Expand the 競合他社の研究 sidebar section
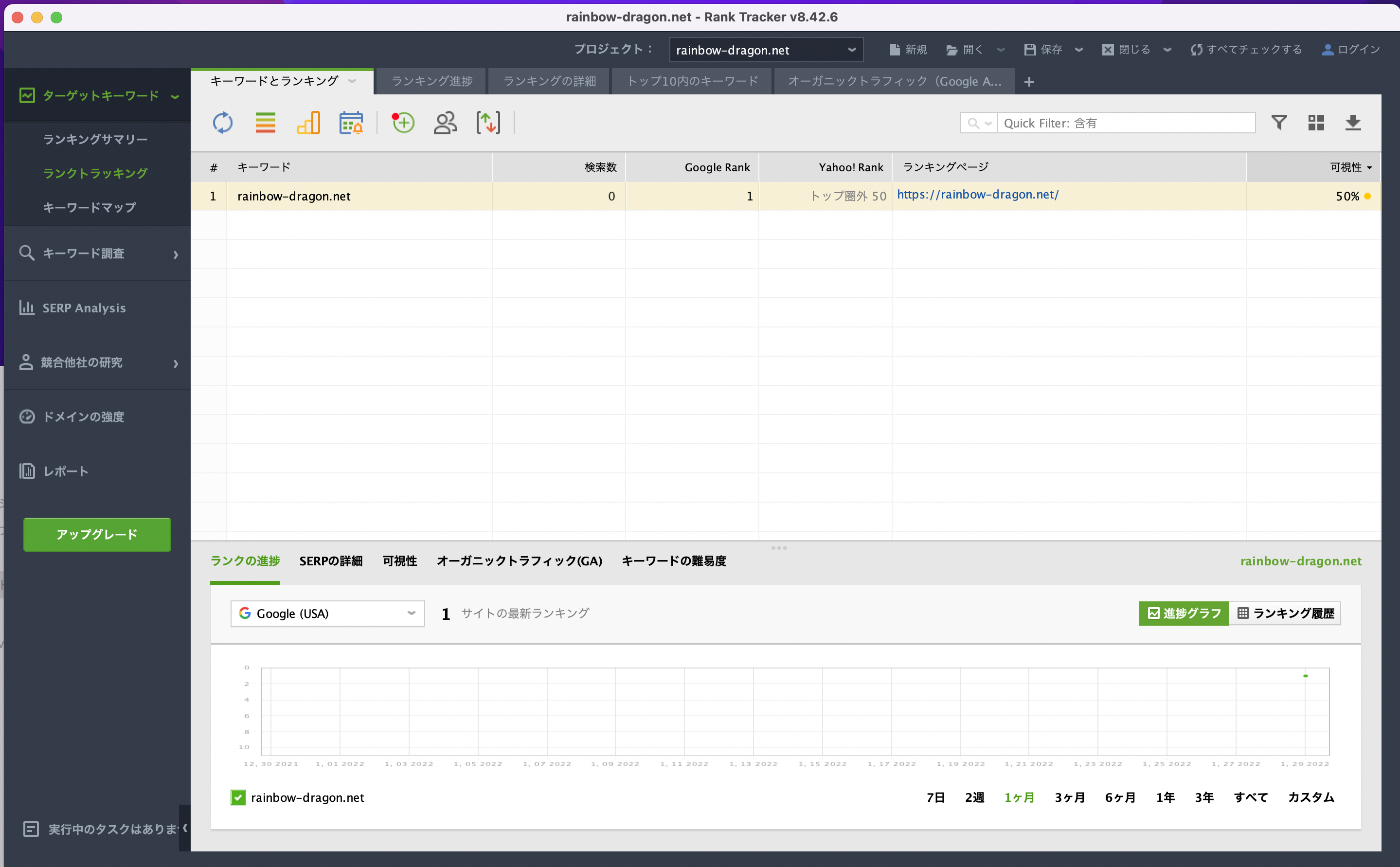Viewport: 1400px width, 867px height. [176, 363]
